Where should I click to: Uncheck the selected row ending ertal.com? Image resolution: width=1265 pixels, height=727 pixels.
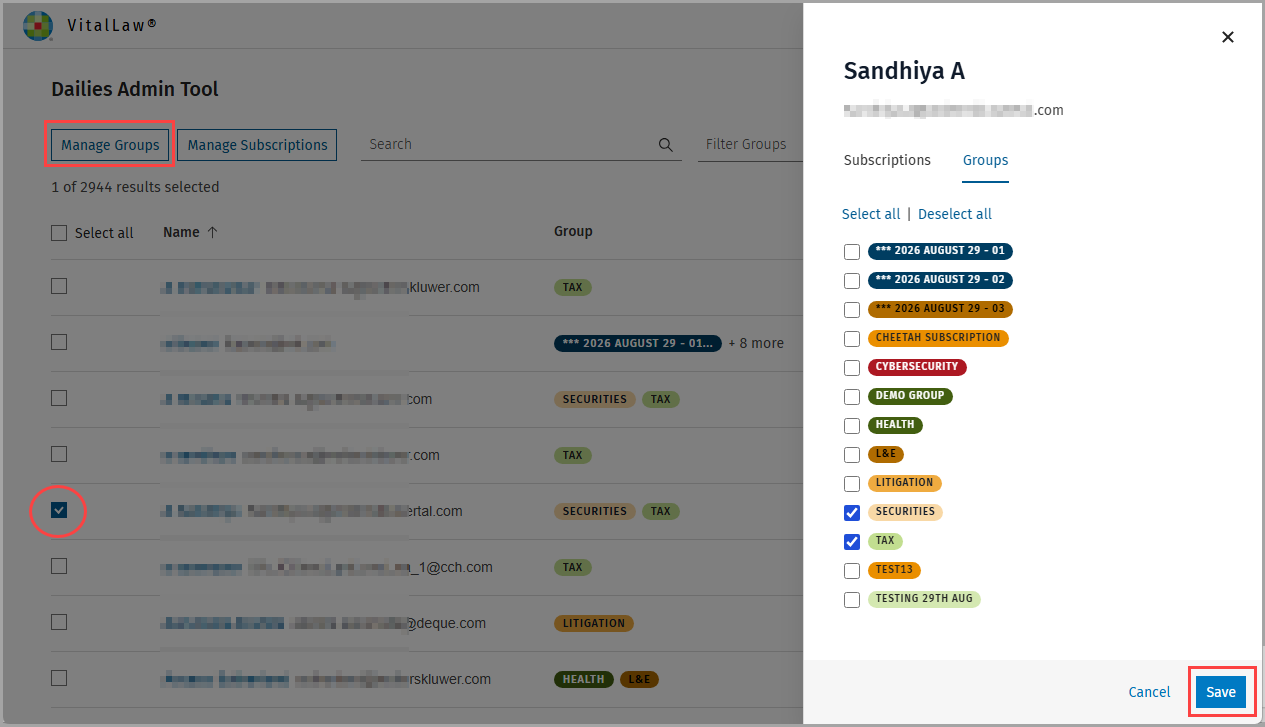coord(59,511)
